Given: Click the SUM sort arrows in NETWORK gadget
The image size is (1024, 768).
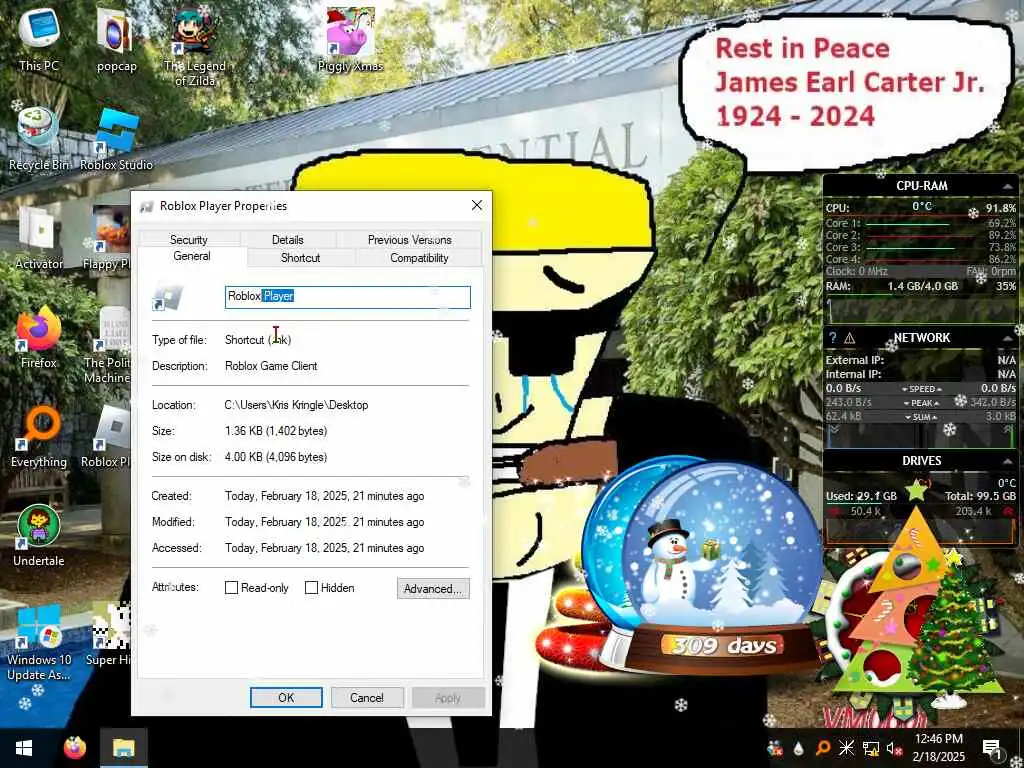Looking at the screenshot, I should (922, 417).
